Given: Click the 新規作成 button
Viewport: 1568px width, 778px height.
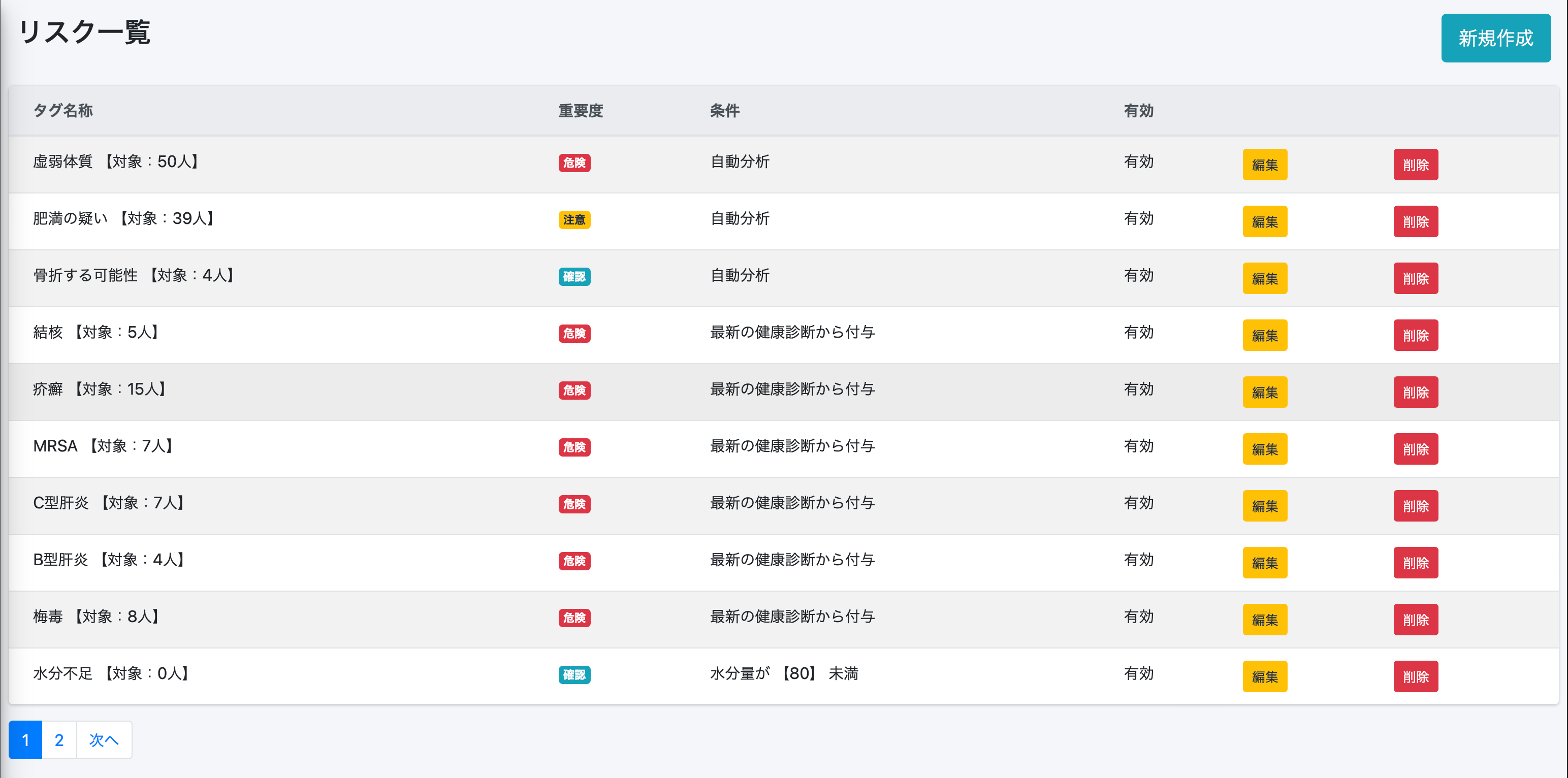Looking at the screenshot, I should (x=1495, y=38).
